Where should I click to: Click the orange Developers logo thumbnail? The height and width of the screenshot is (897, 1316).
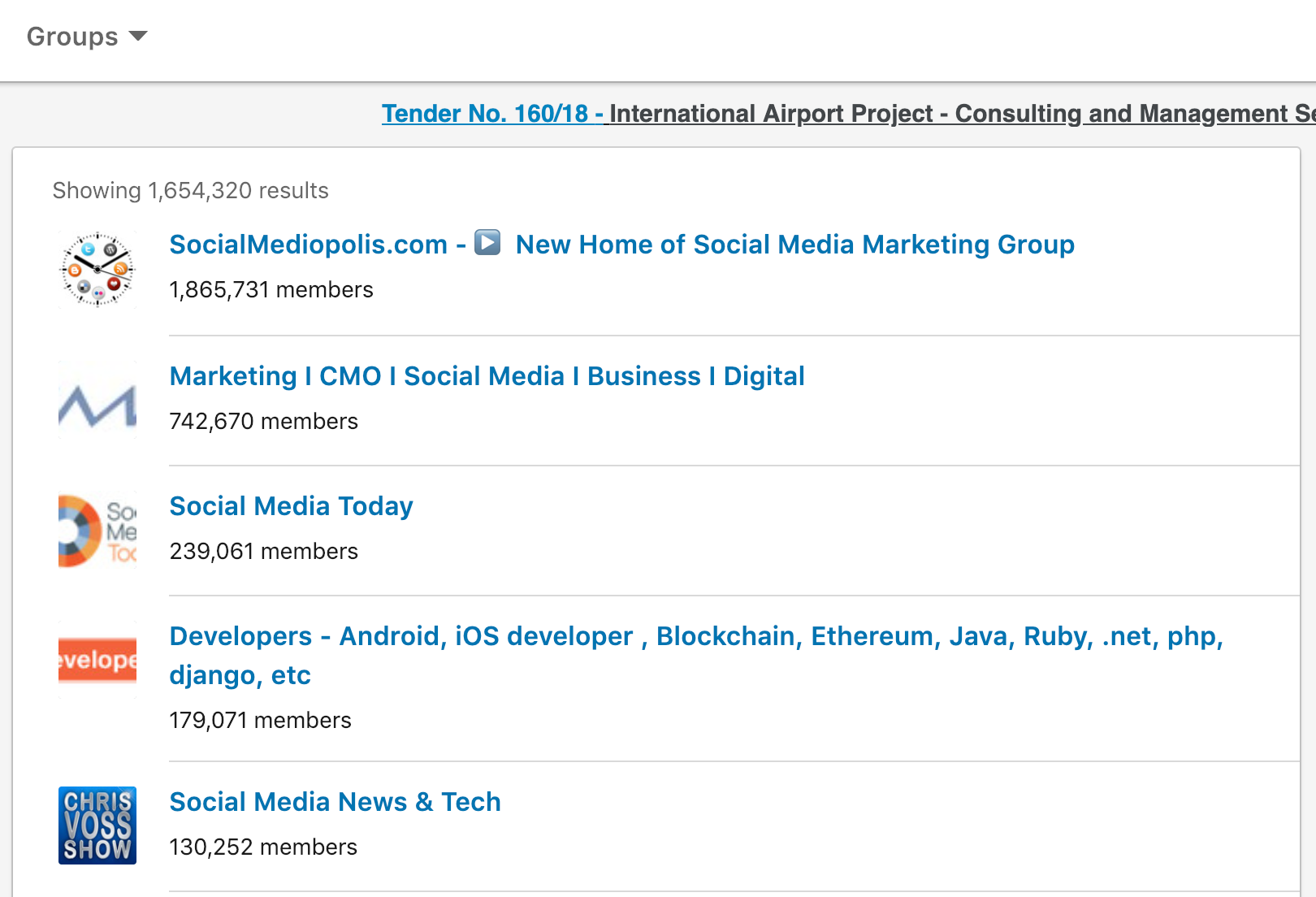tap(97, 660)
